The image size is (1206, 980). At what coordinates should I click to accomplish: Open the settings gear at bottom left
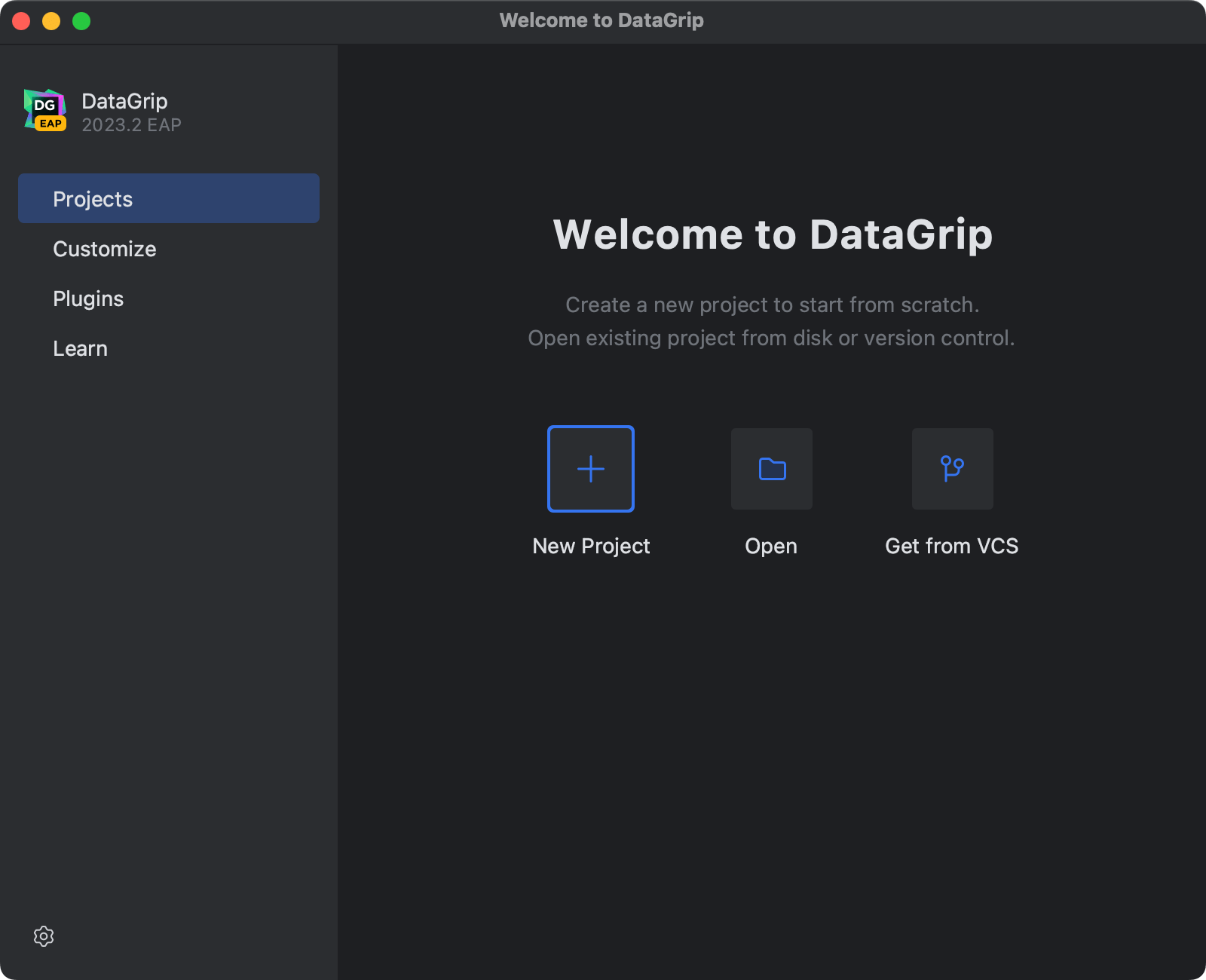(x=44, y=936)
